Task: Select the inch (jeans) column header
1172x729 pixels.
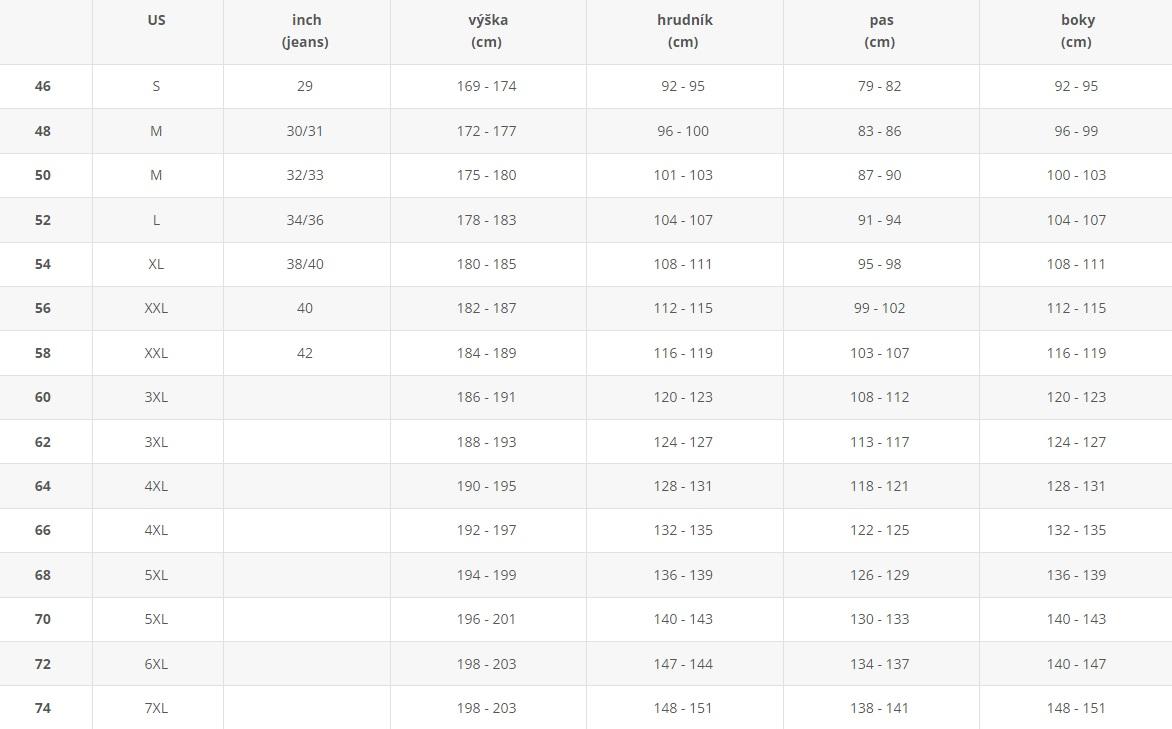Action: 305,31
